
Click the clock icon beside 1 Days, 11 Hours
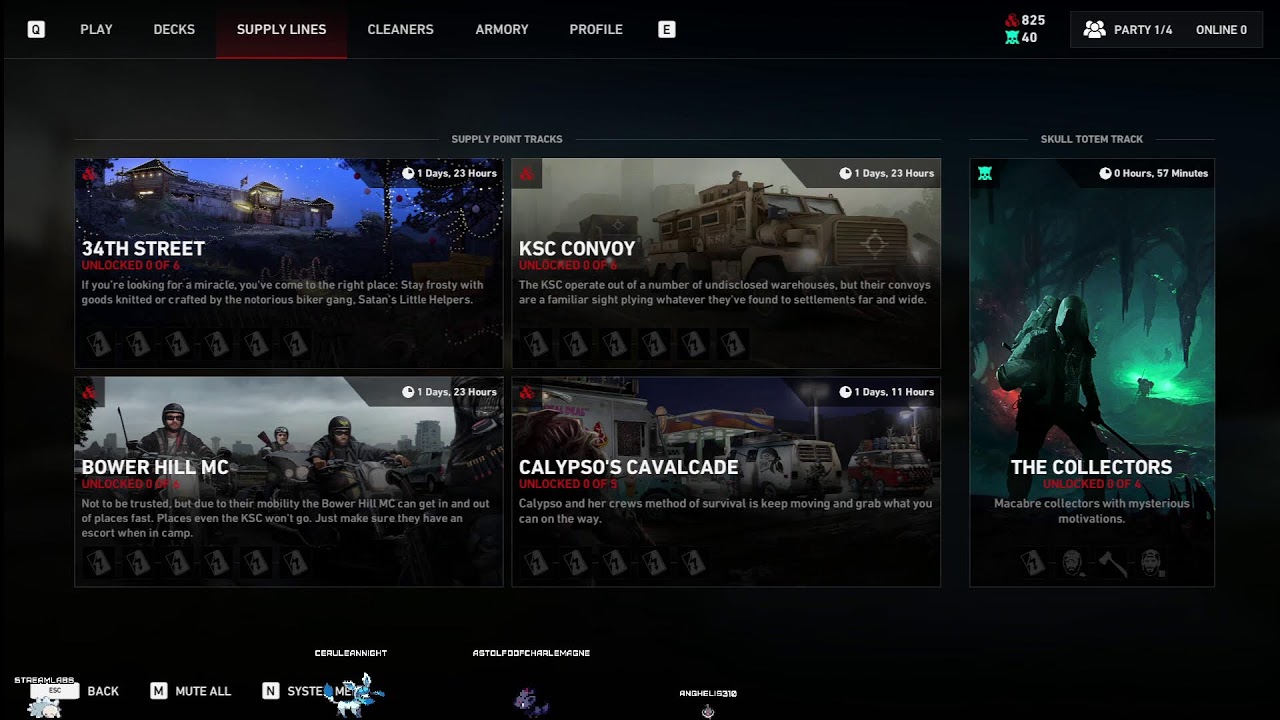click(845, 392)
